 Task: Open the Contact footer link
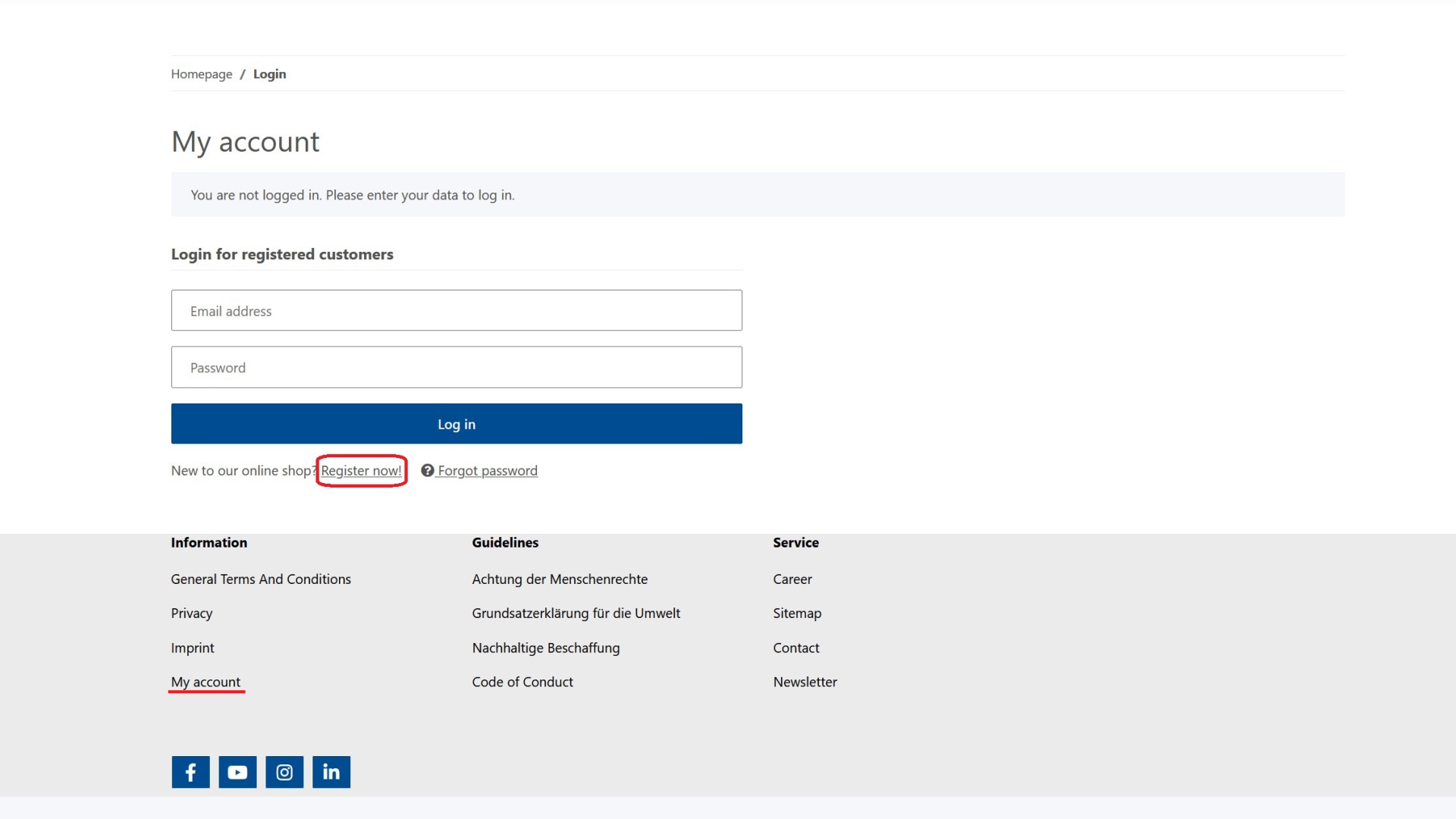[x=796, y=648]
